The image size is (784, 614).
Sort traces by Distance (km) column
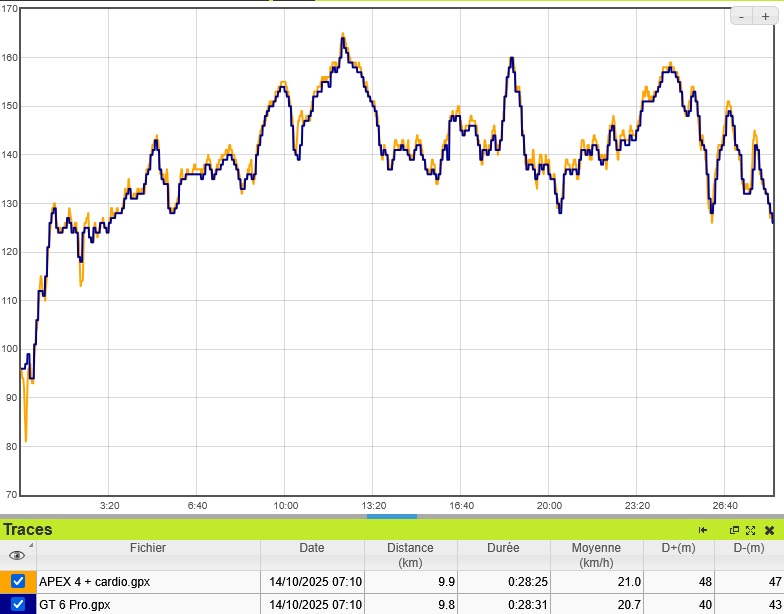(411, 555)
